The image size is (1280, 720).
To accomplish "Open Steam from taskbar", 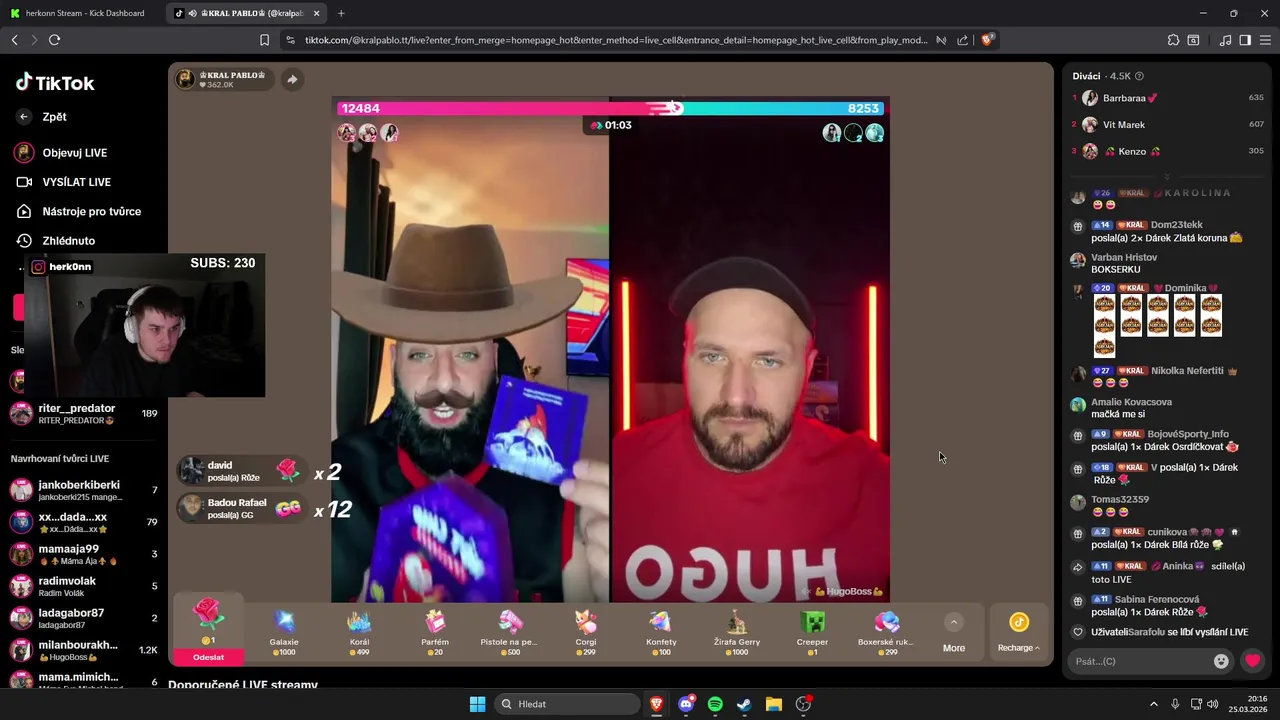I will [x=744, y=704].
